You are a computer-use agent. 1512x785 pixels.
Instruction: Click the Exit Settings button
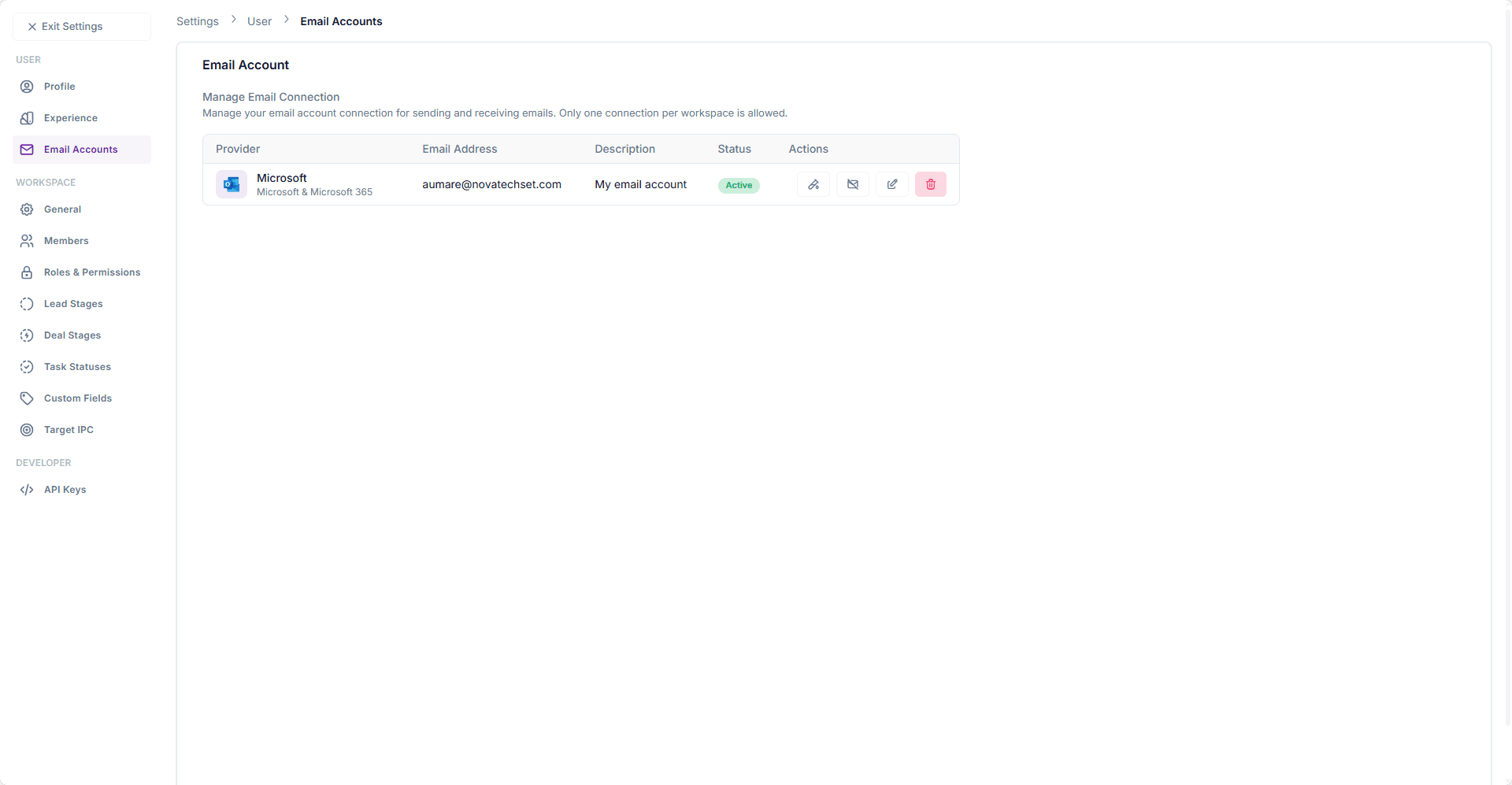pos(81,27)
